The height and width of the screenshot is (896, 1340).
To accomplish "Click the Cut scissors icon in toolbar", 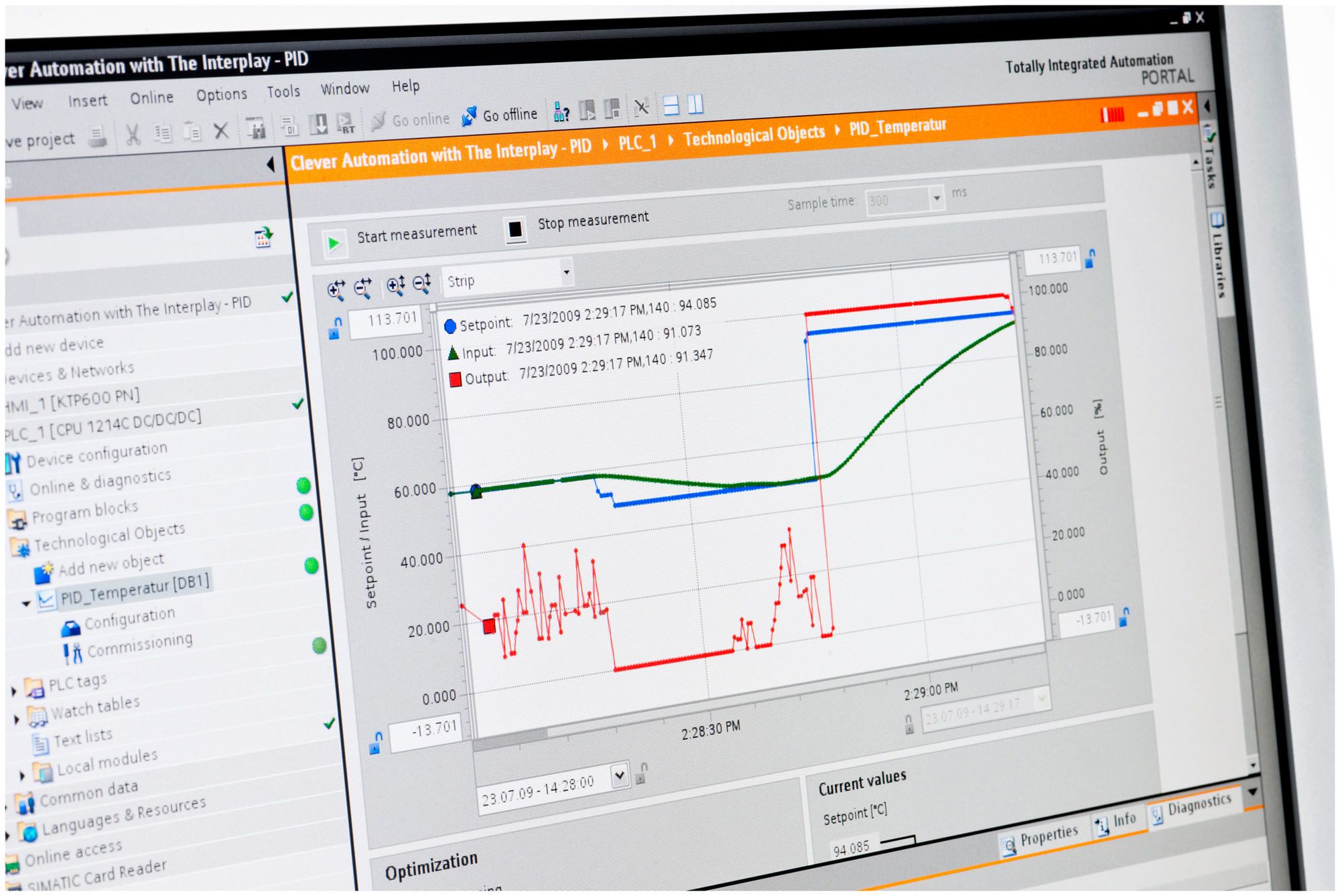I will pyautogui.click(x=133, y=135).
